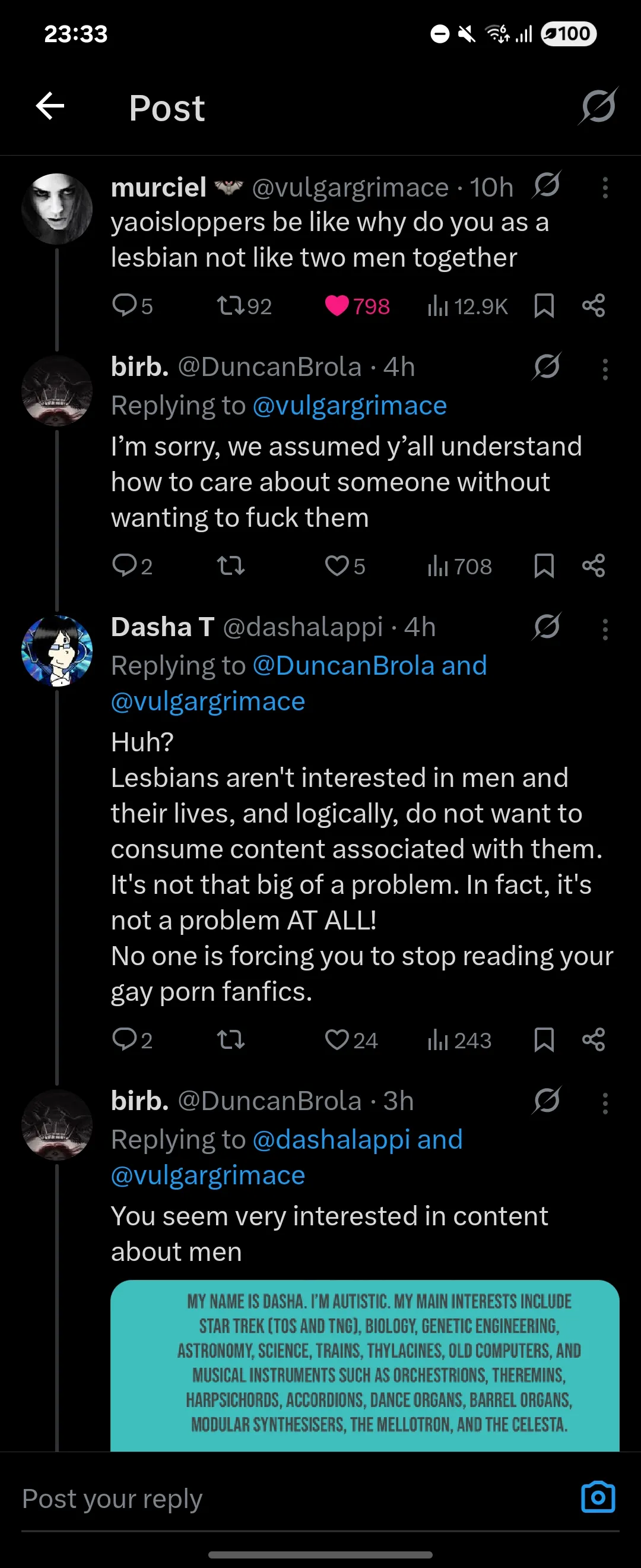This screenshot has height=1568, width=641.
Task: View analytics showing 708 views
Action: (460, 566)
